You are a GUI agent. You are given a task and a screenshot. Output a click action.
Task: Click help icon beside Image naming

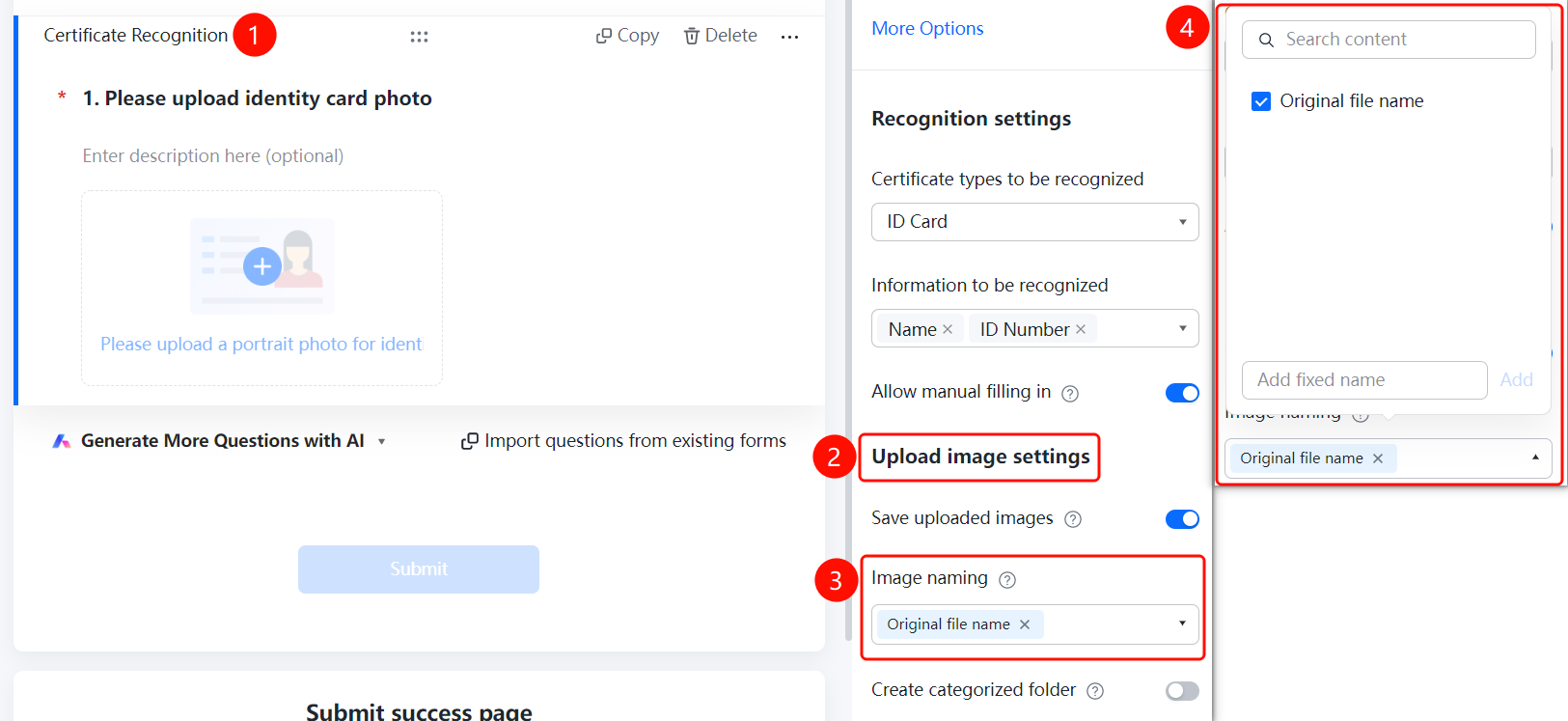tap(1007, 579)
